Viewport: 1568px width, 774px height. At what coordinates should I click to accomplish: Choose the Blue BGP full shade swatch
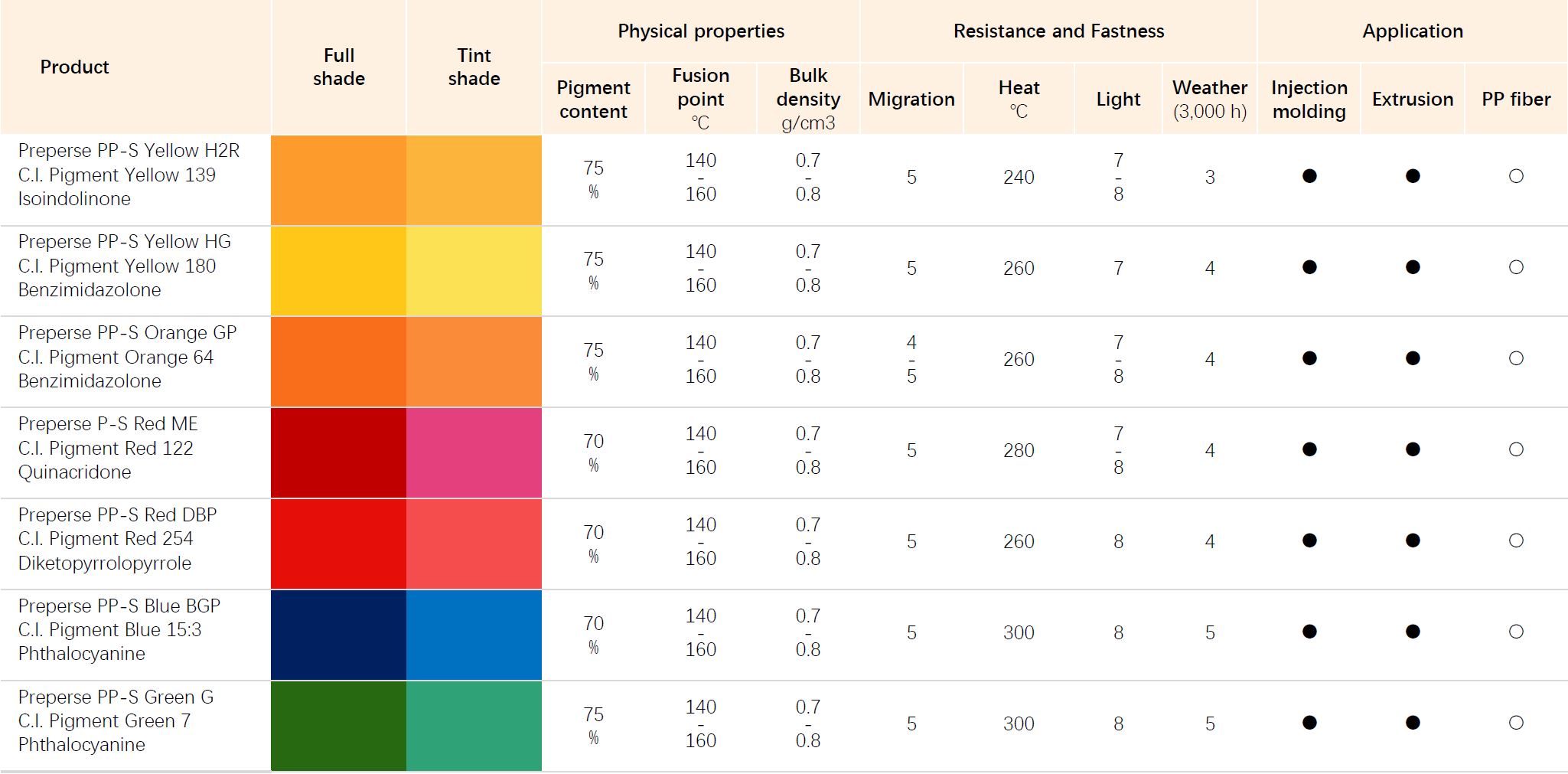338,635
